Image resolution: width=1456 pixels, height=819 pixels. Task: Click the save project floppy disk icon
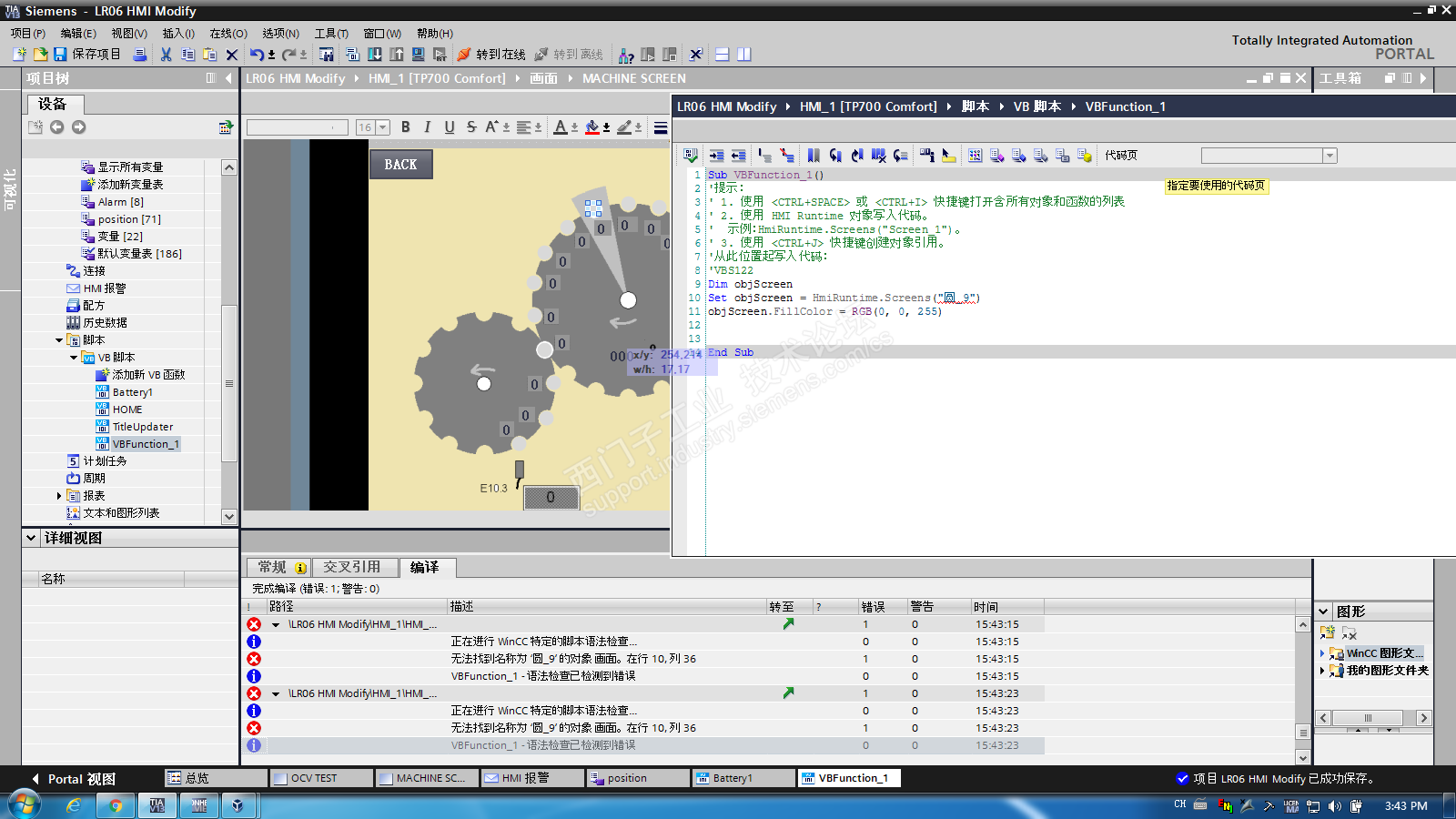click(60, 55)
